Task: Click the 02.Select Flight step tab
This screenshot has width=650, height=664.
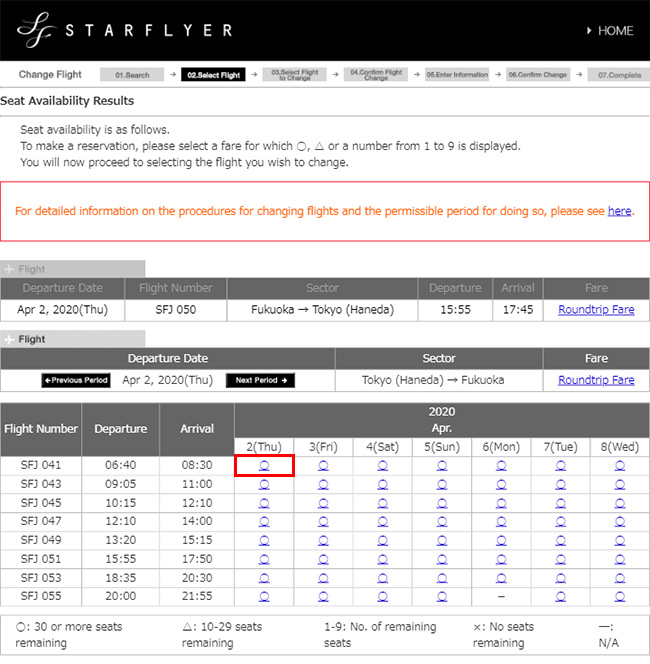Action: click(x=214, y=75)
